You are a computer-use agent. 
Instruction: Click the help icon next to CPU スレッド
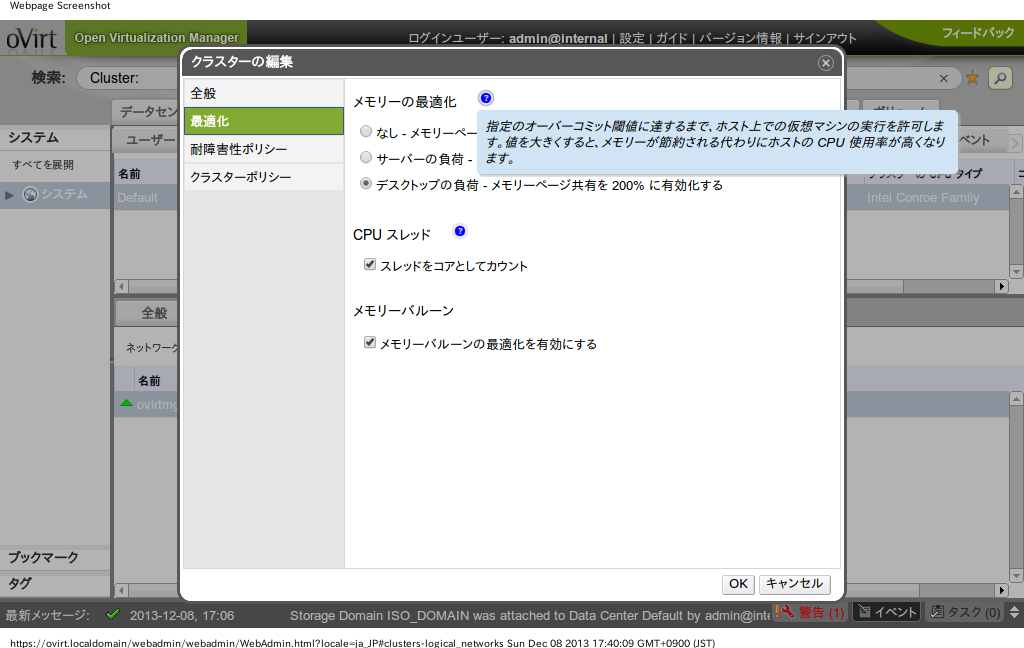(x=459, y=230)
